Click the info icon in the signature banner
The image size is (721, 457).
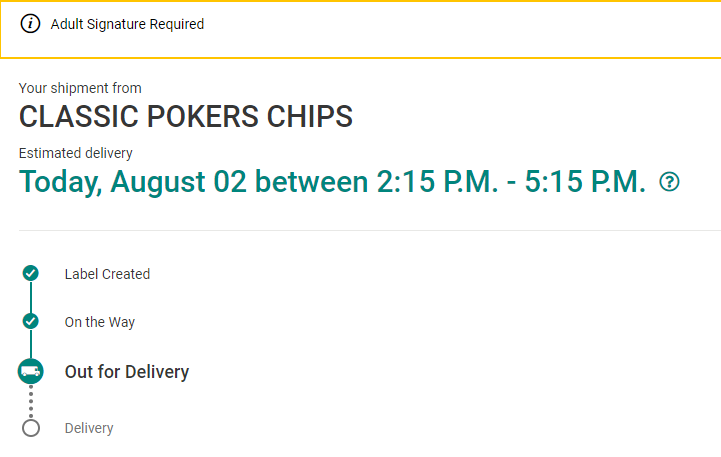31,24
